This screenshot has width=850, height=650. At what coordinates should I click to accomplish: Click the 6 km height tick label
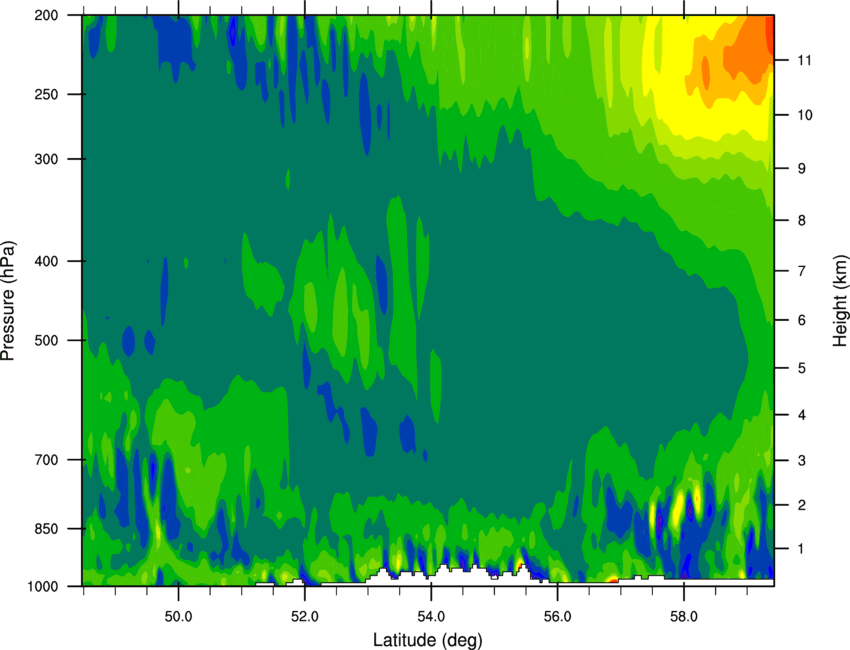[x=802, y=320]
